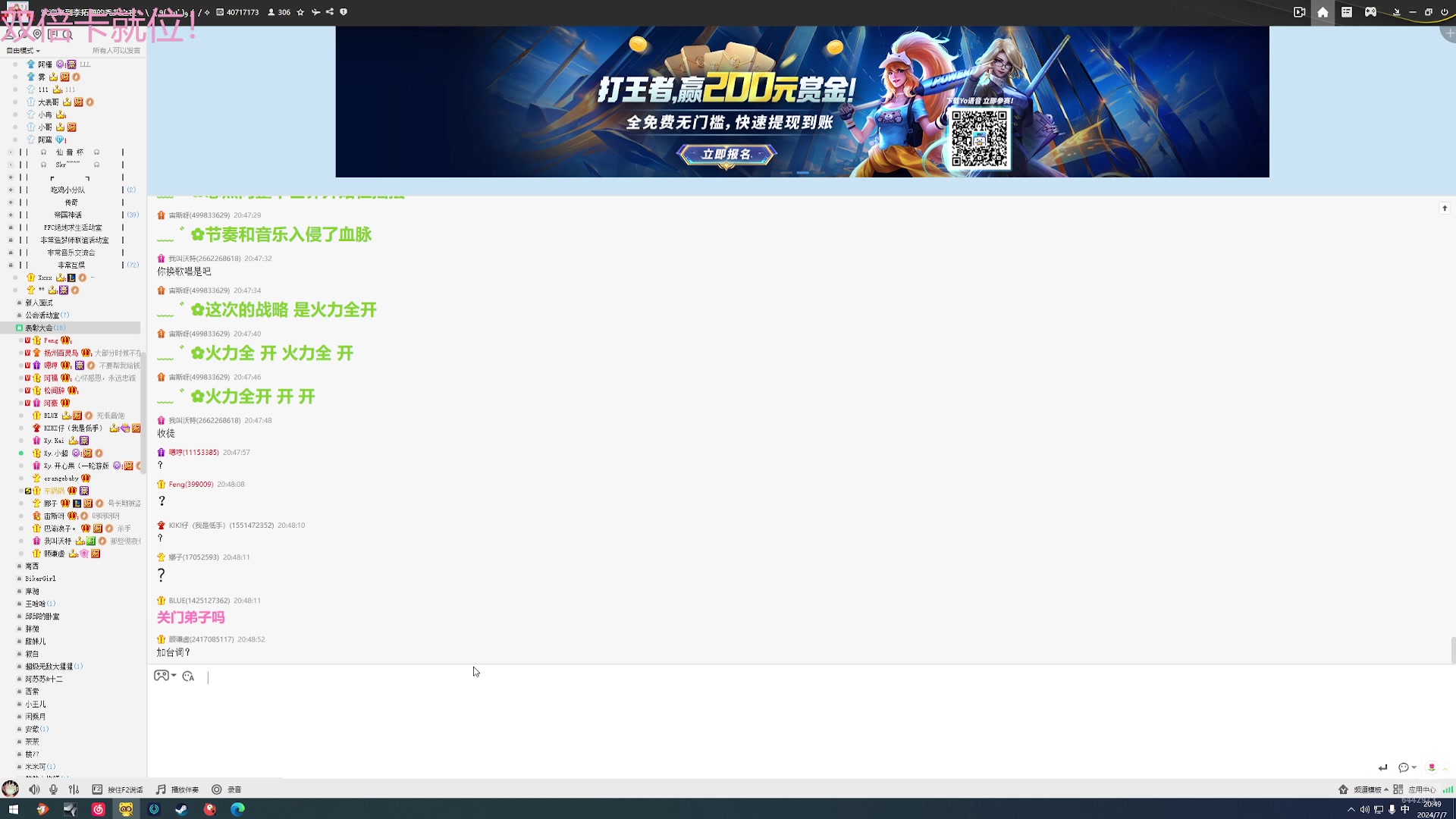Screen dimensions: 1456x819
Task: Select user '我叫沃特' in member list
Action: click(57, 541)
